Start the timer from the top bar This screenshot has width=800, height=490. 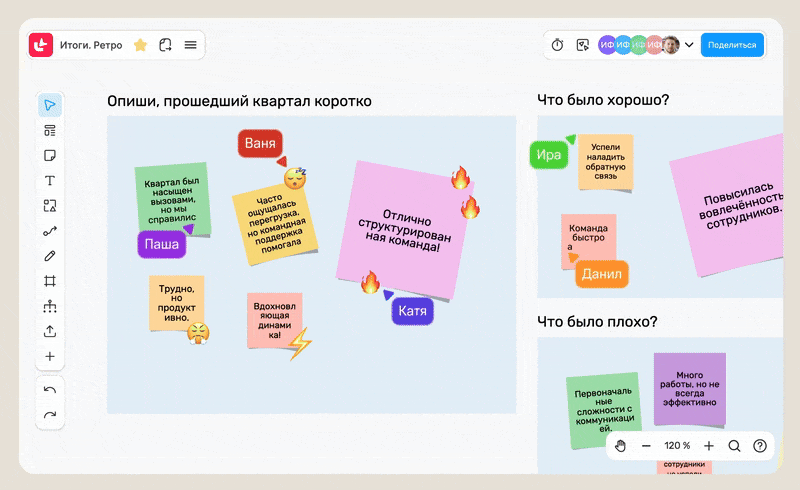click(558, 45)
